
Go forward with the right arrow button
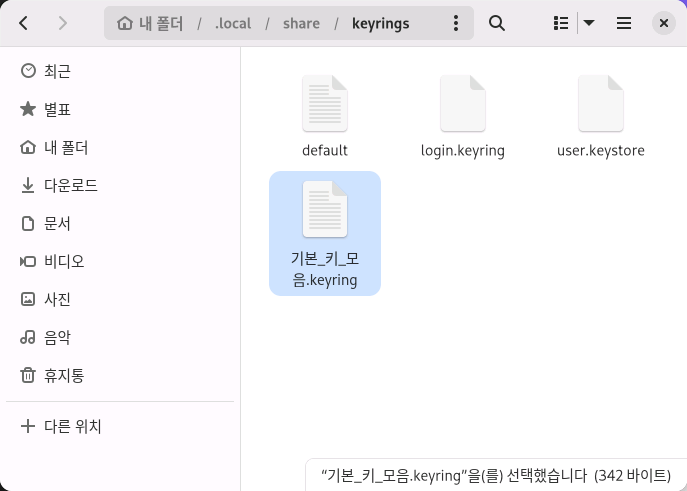pyautogui.click(x=63, y=23)
